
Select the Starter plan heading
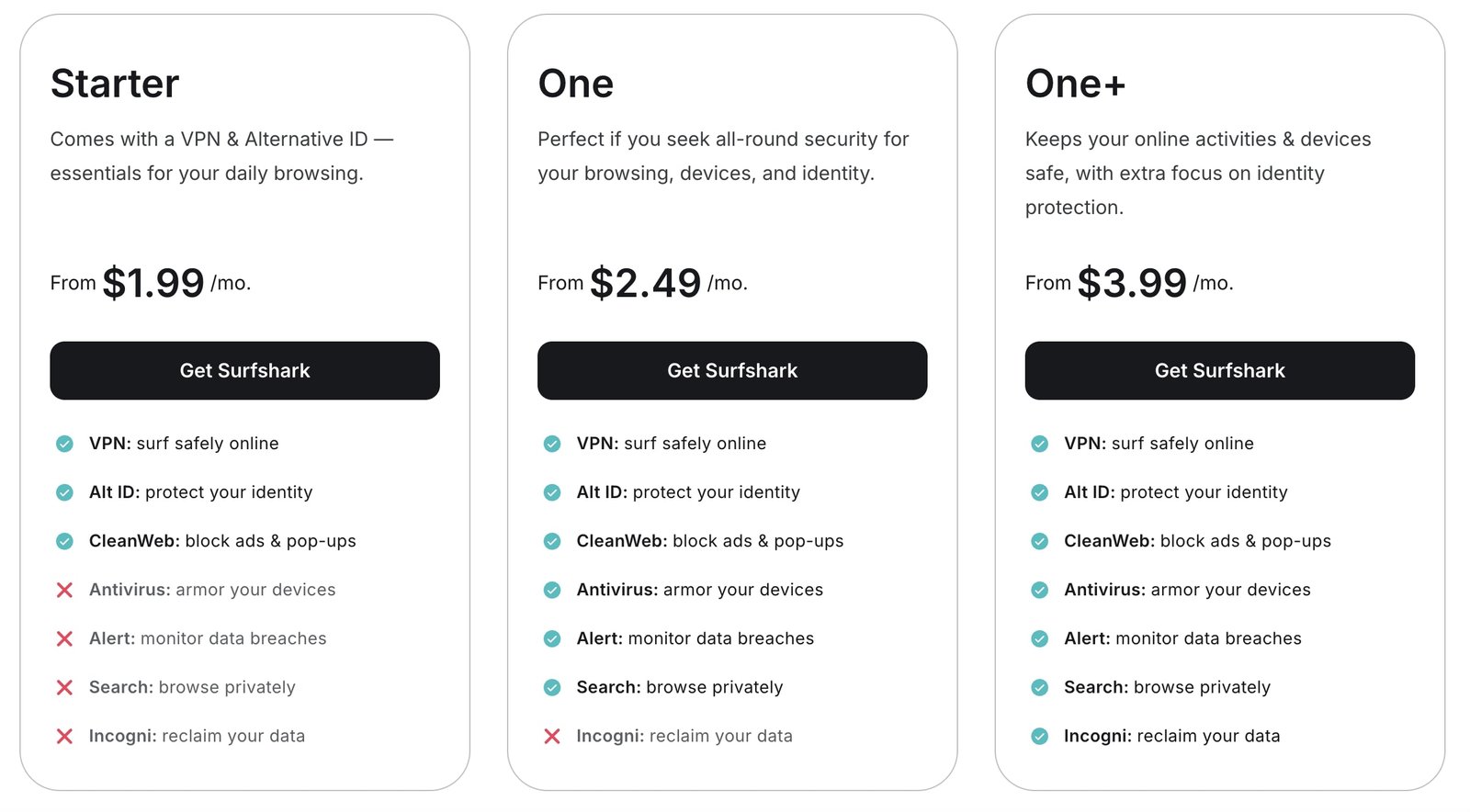click(x=115, y=84)
